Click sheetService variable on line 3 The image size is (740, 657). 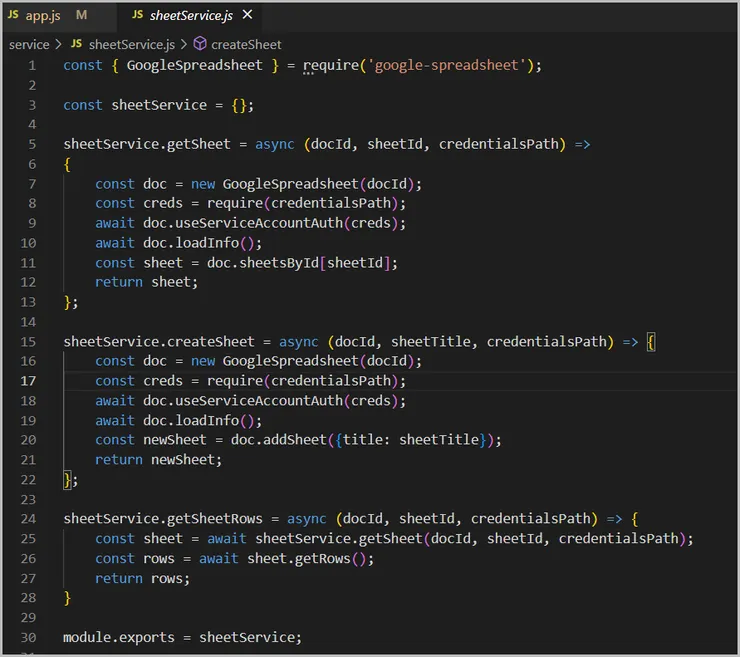(159, 105)
